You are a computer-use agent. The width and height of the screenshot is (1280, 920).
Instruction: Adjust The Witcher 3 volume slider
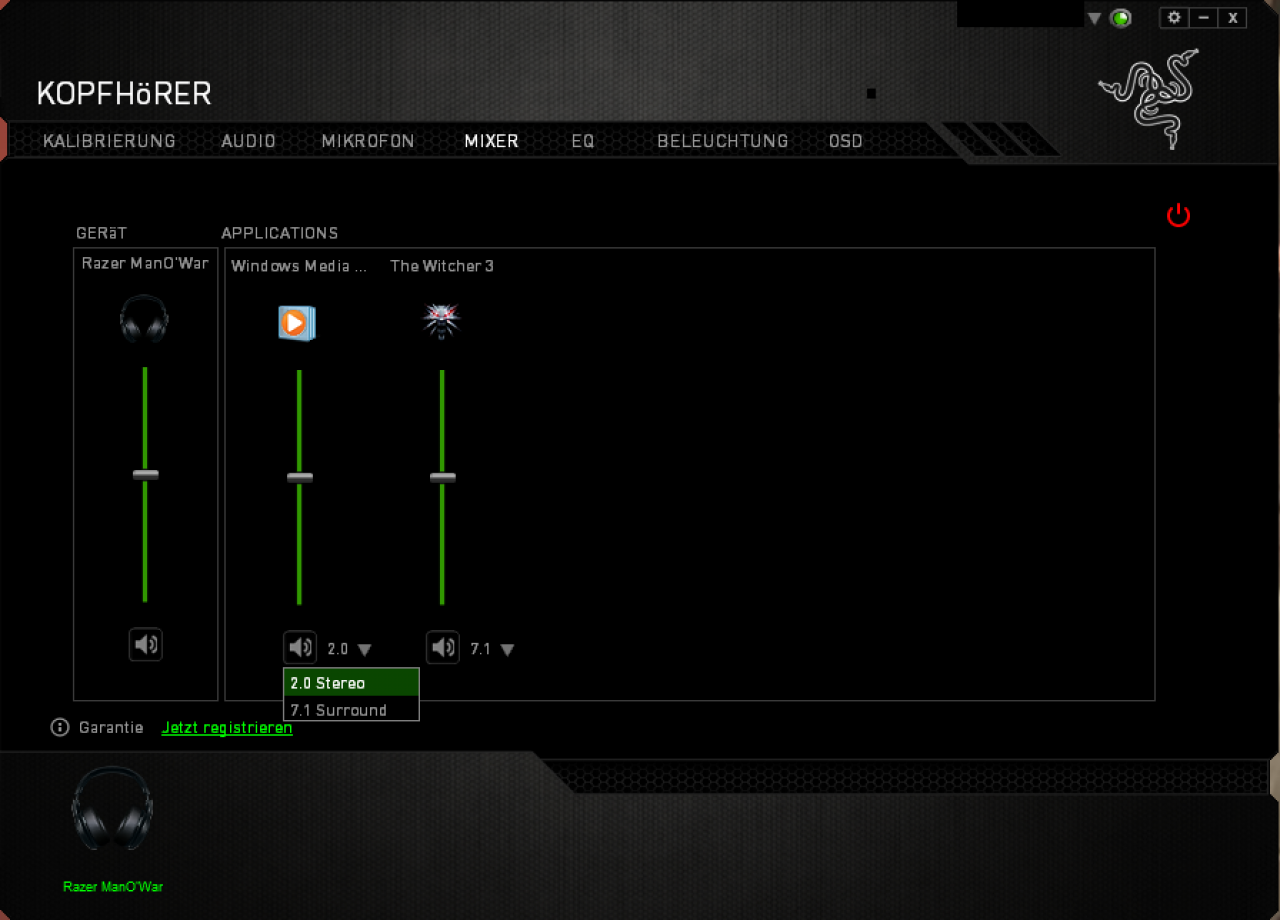(x=443, y=478)
